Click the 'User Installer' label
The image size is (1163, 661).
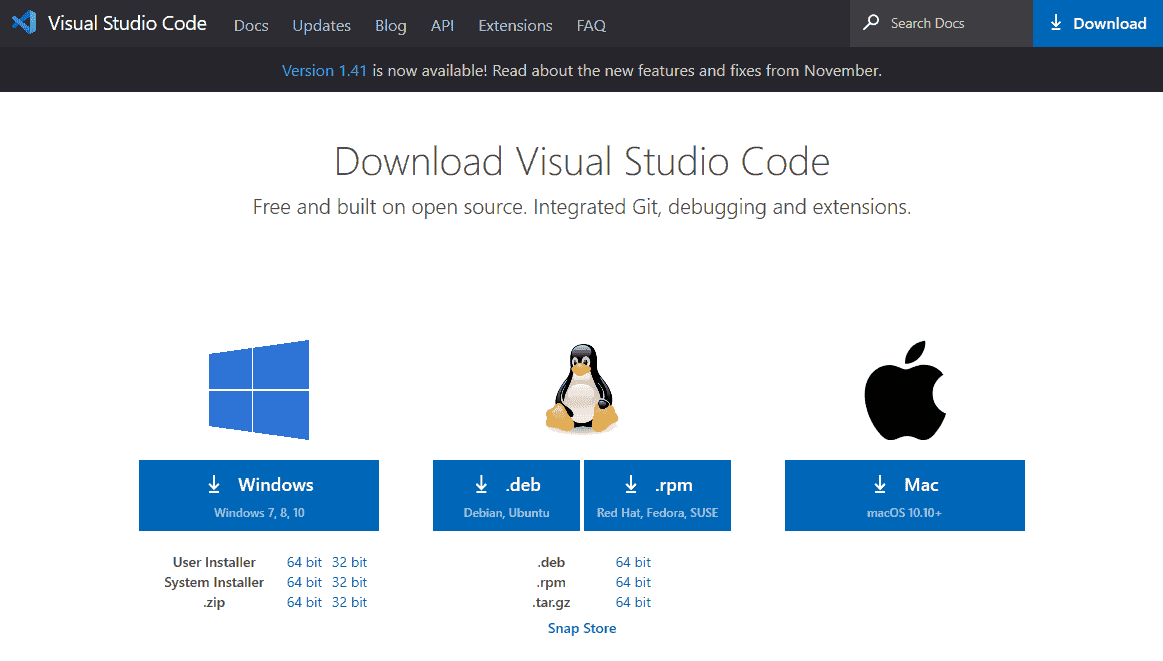coord(214,562)
